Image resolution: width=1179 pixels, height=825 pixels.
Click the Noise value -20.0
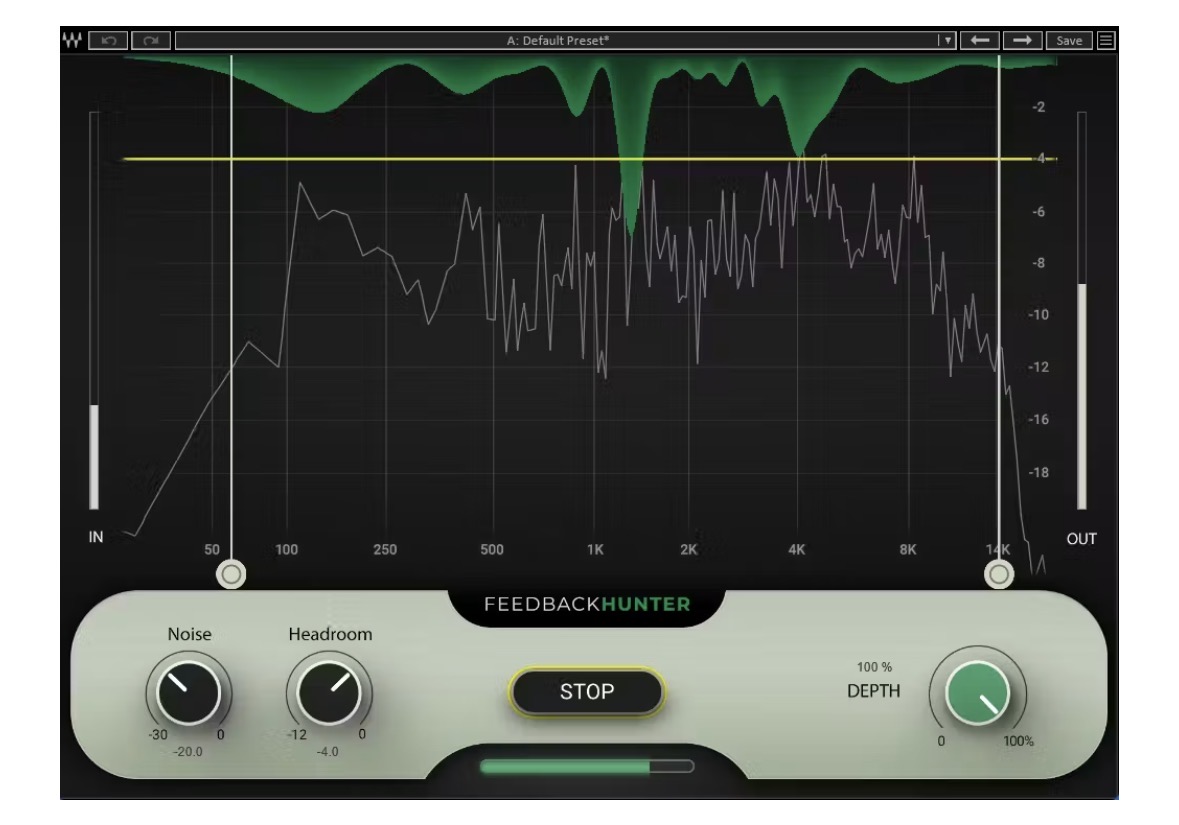(187, 751)
